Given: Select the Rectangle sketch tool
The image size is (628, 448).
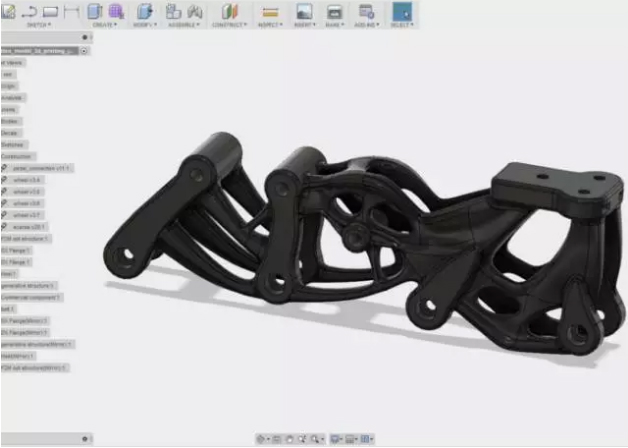Looking at the screenshot, I should pos(49,11).
